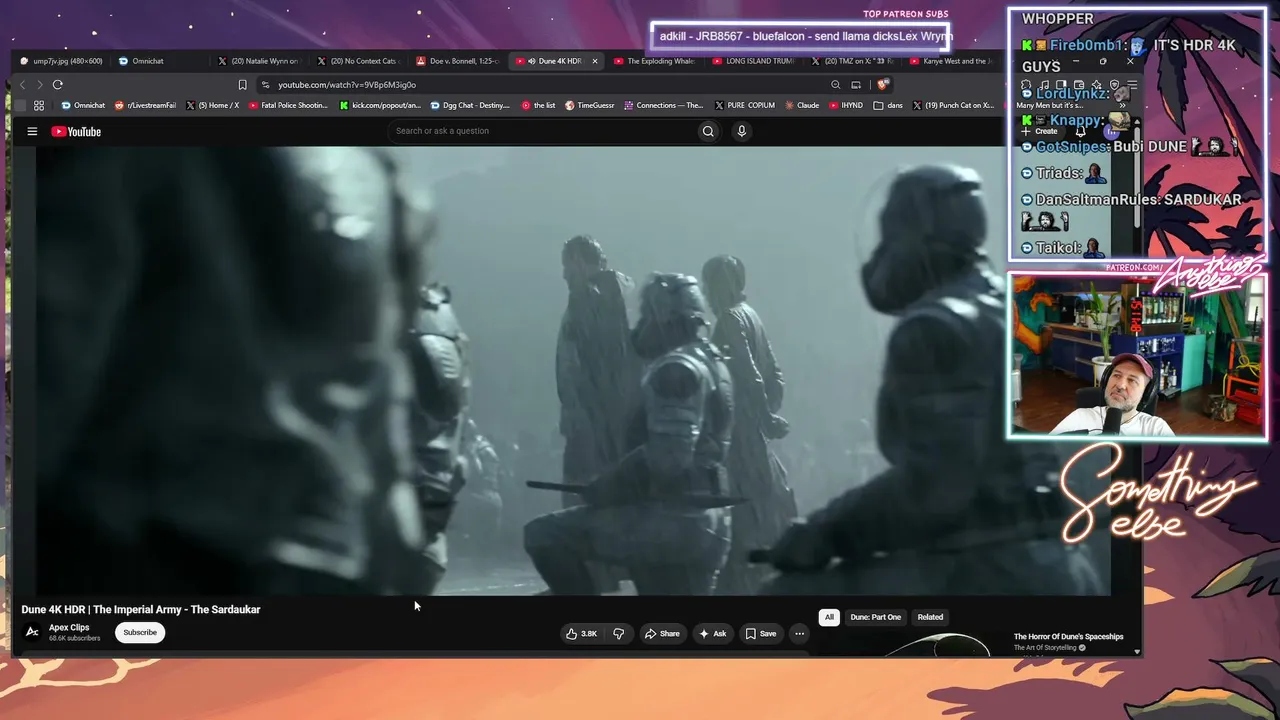Open the browser apps grid icon
1280x720 pixels.
(x=39, y=105)
